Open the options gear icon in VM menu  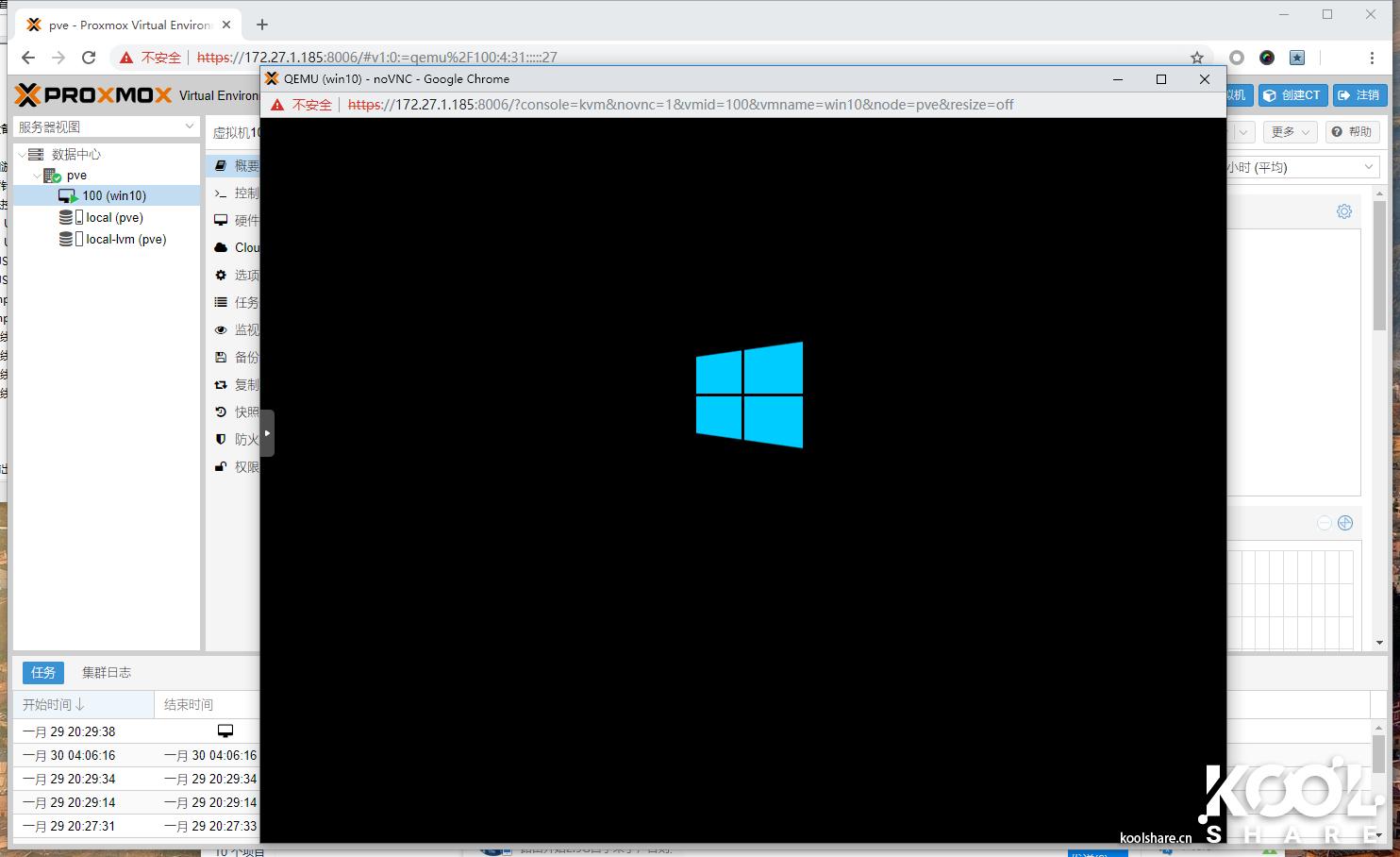pos(221,275)
